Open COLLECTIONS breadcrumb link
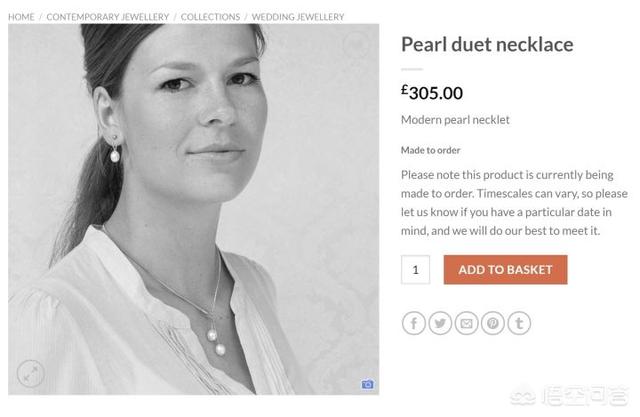This screenshot has width=640, height=417. tap(210, 17)
